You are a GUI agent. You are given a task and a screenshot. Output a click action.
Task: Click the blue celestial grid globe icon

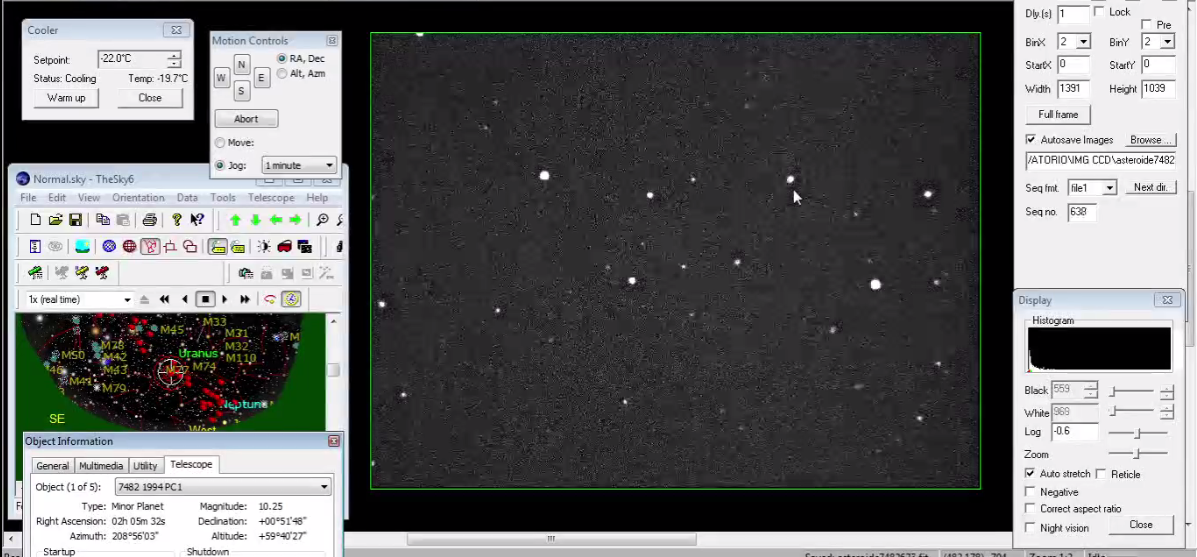pos(109,247)
